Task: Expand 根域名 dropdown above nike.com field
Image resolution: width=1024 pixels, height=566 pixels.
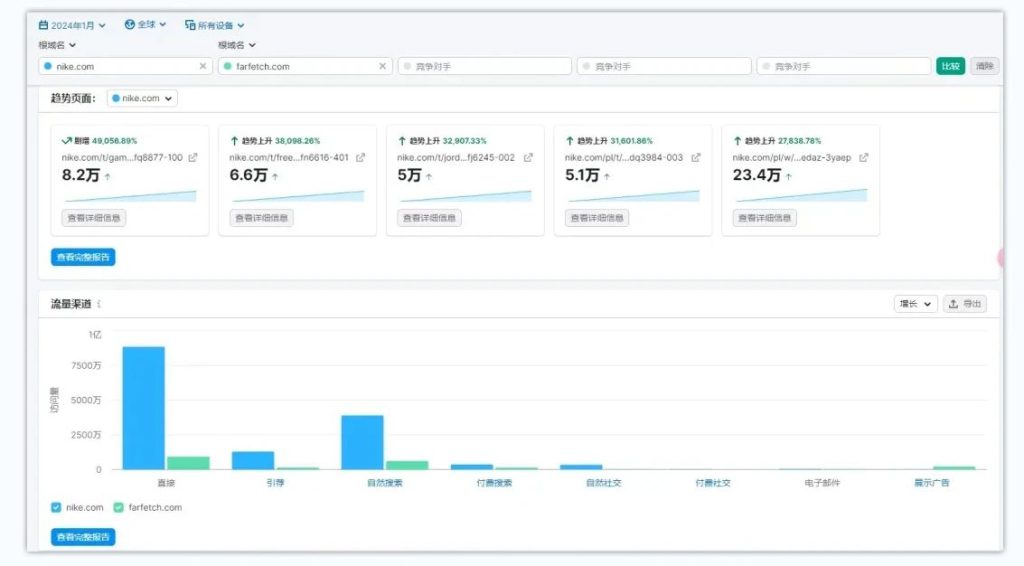Action: (57, 45)
